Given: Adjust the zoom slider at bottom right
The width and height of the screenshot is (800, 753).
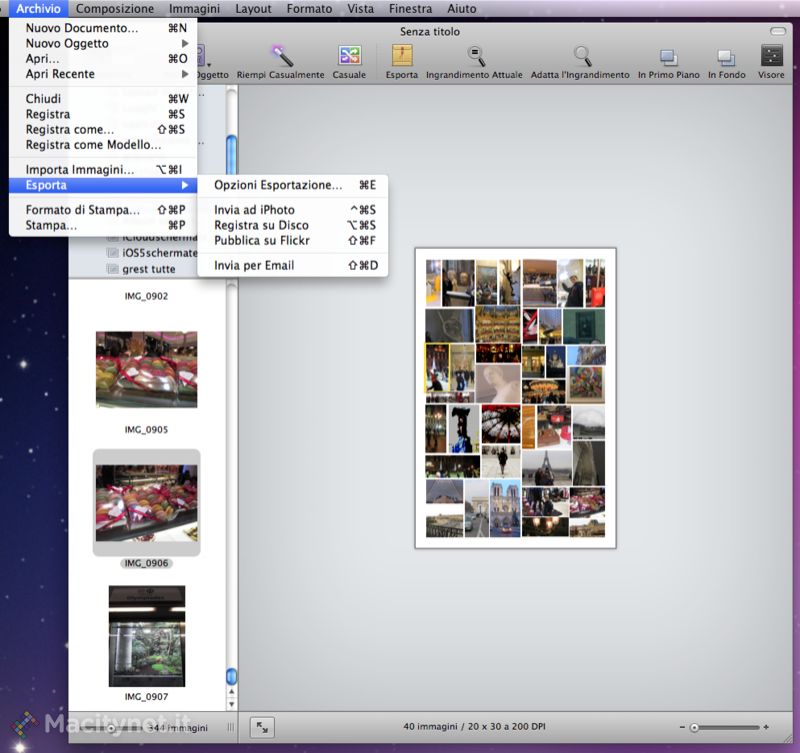Looking at the screenshot, I should click(694, 727).
